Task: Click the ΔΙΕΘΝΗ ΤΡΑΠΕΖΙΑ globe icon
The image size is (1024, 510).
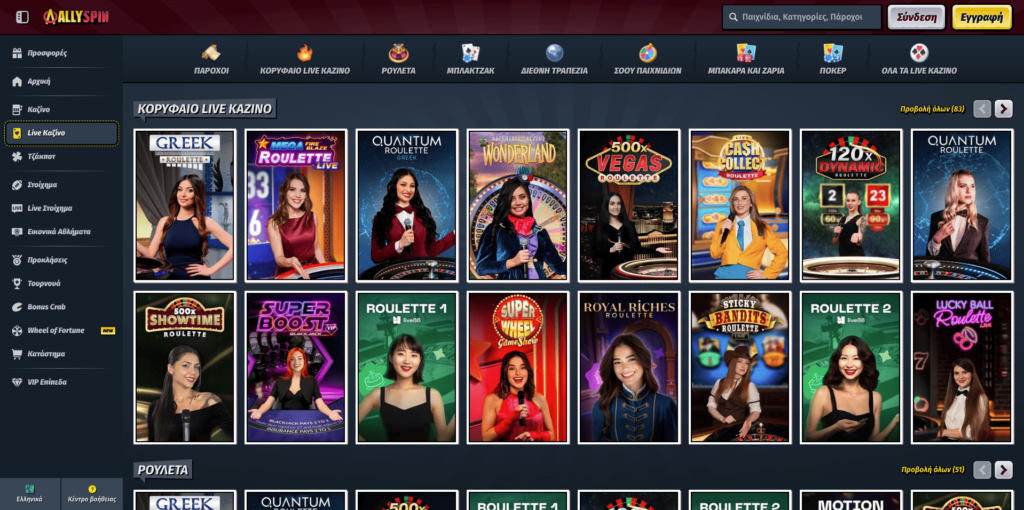Action: pos(554,54)
